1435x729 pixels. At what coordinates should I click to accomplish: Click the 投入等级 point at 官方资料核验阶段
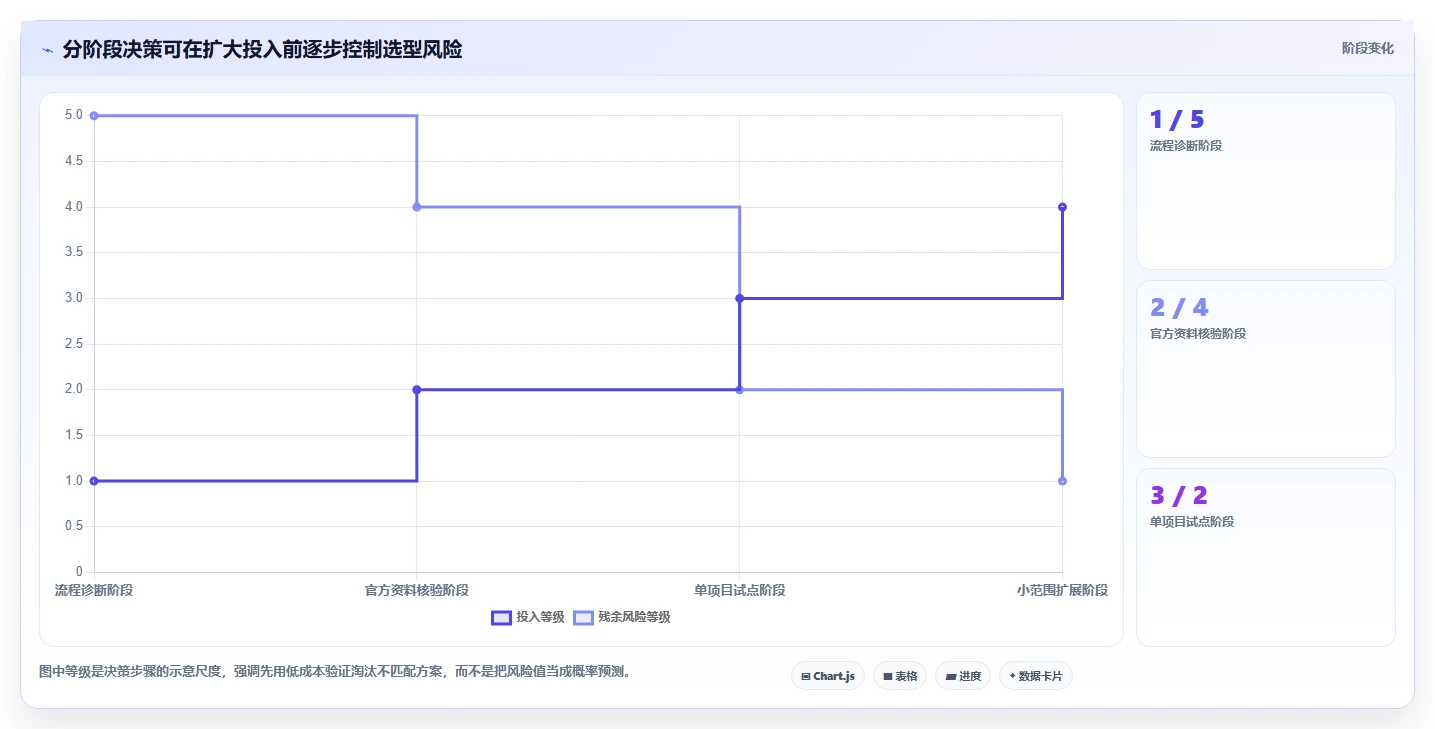(417, 390)
